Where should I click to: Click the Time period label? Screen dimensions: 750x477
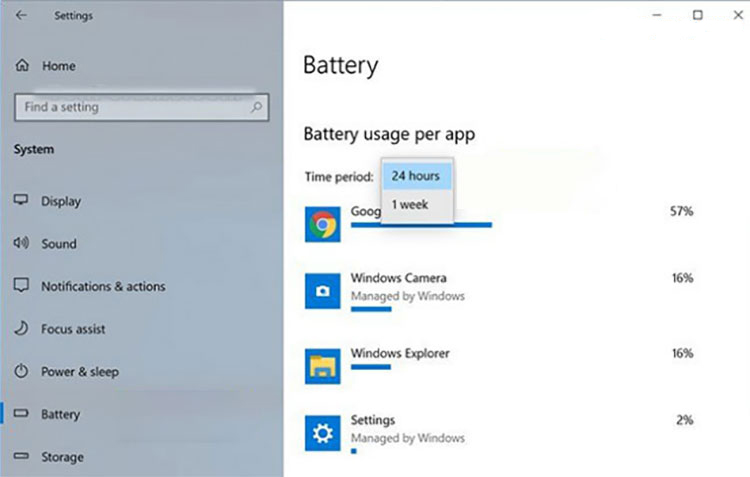(x=339, y=177)
